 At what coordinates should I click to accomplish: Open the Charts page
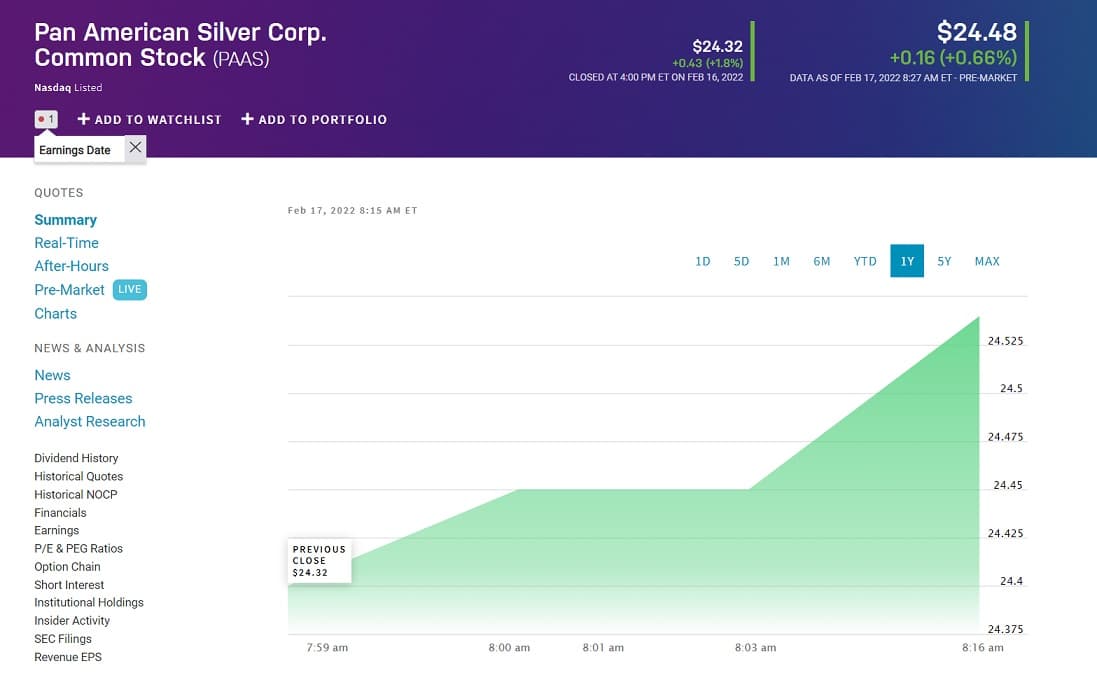coord(55,313)
